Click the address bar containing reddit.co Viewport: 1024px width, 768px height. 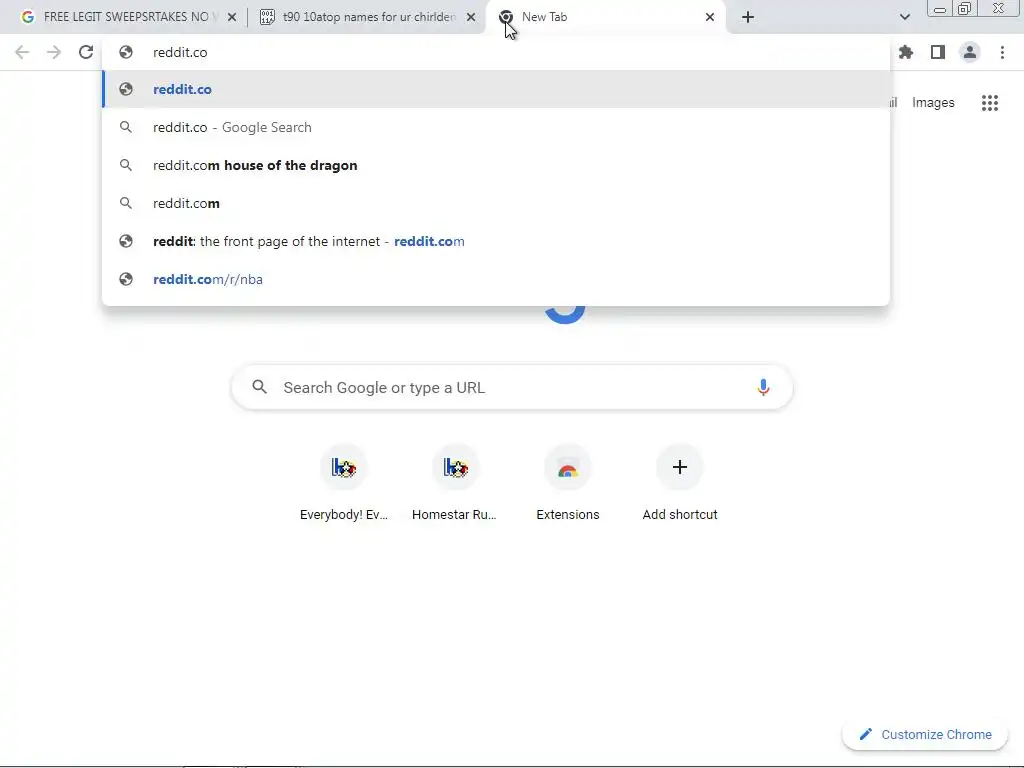coord(496,52)
